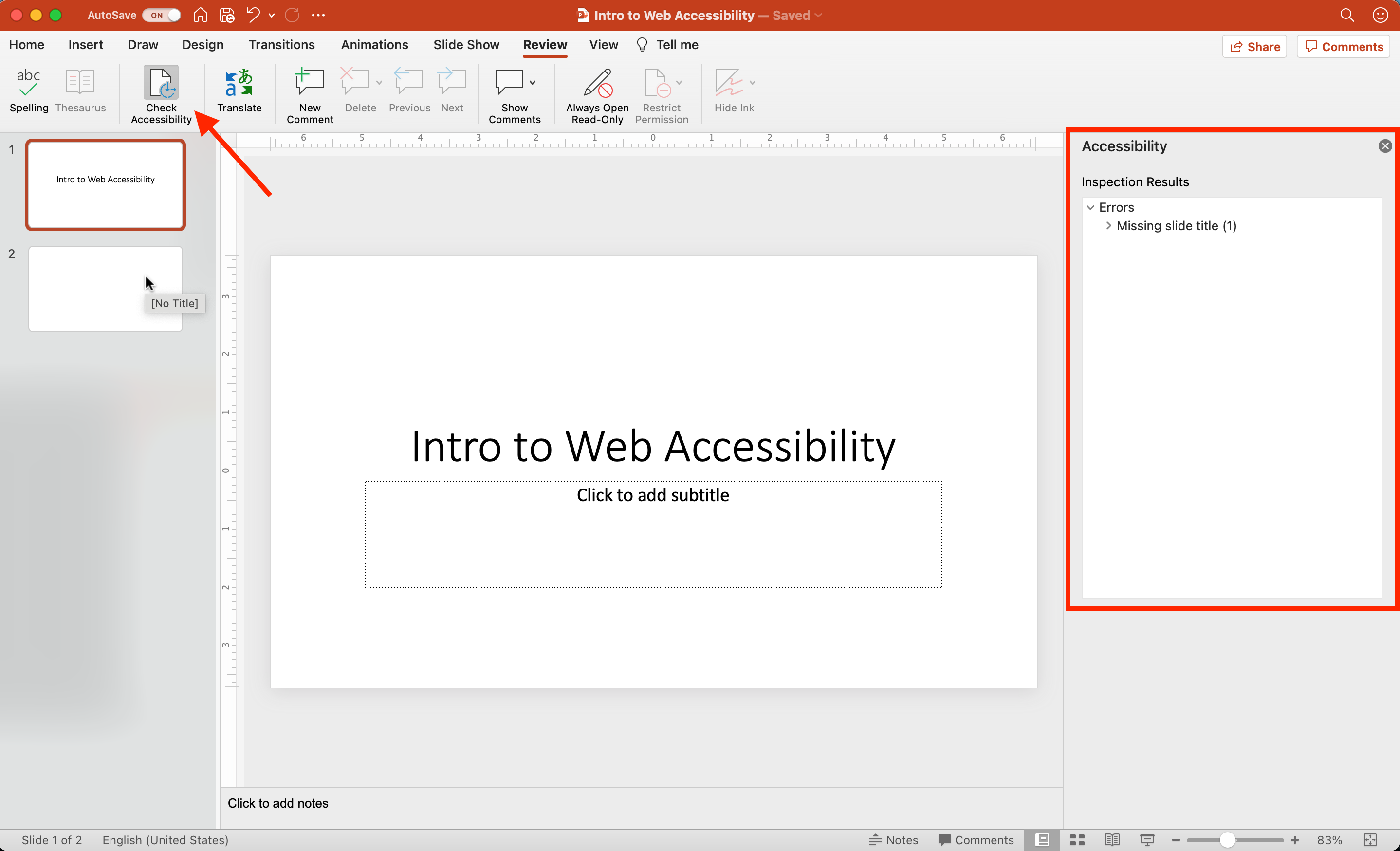Open the Undo history dropdown
This screenshot has height=851, width=1400.
(x=271, y=15)
